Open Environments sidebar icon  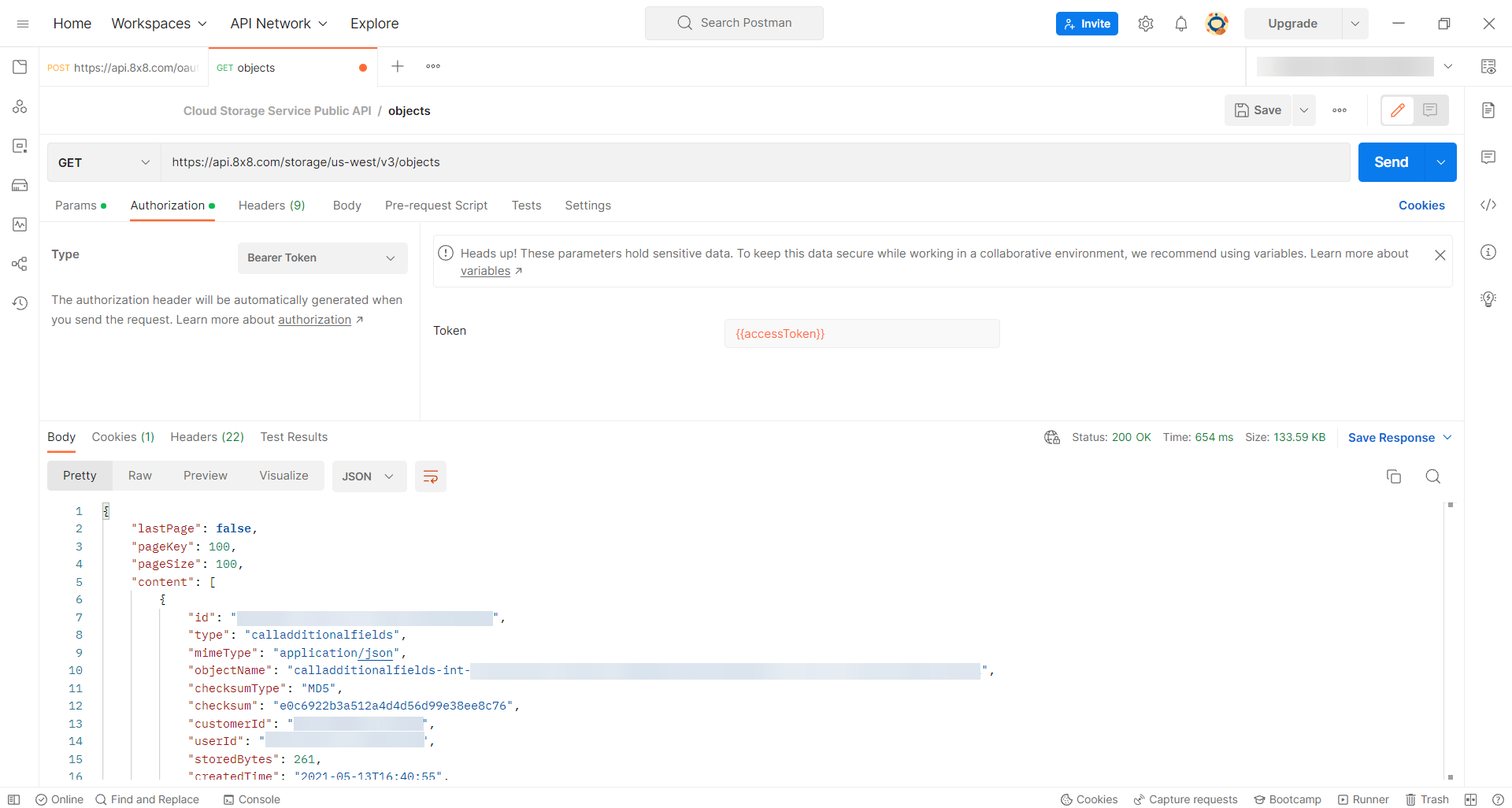[20, 146]
